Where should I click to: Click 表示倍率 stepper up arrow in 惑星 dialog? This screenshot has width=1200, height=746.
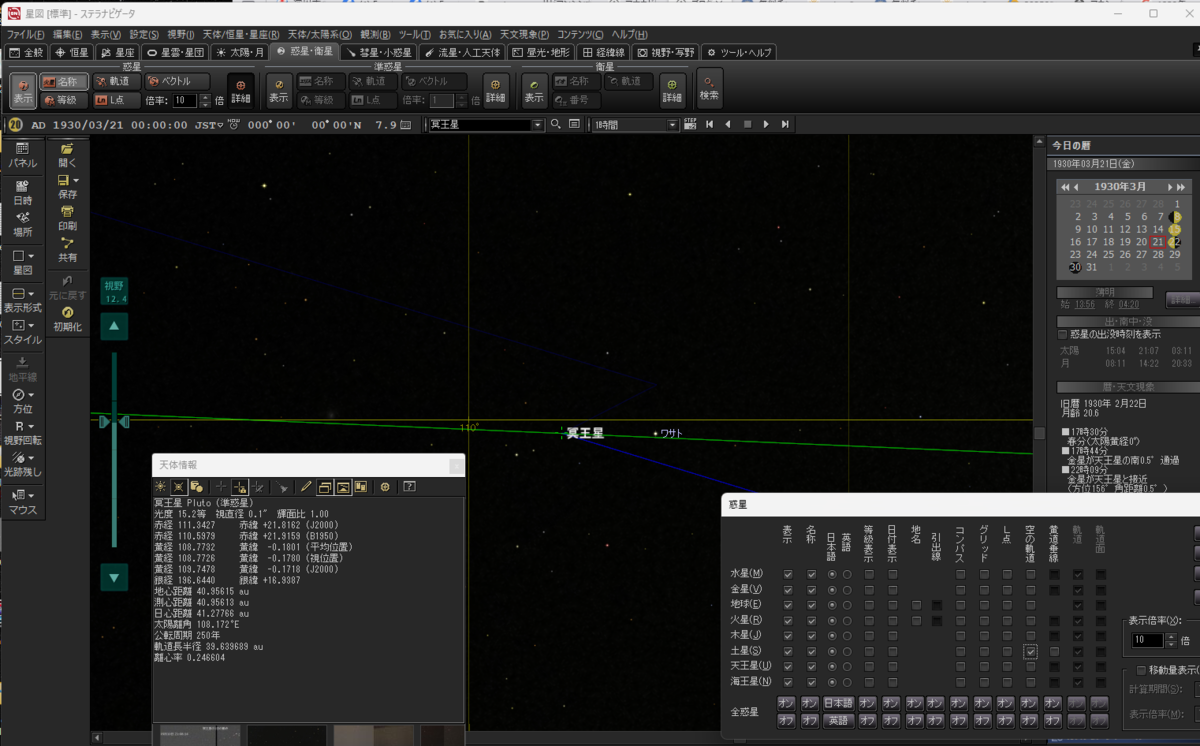point(1172,636)
